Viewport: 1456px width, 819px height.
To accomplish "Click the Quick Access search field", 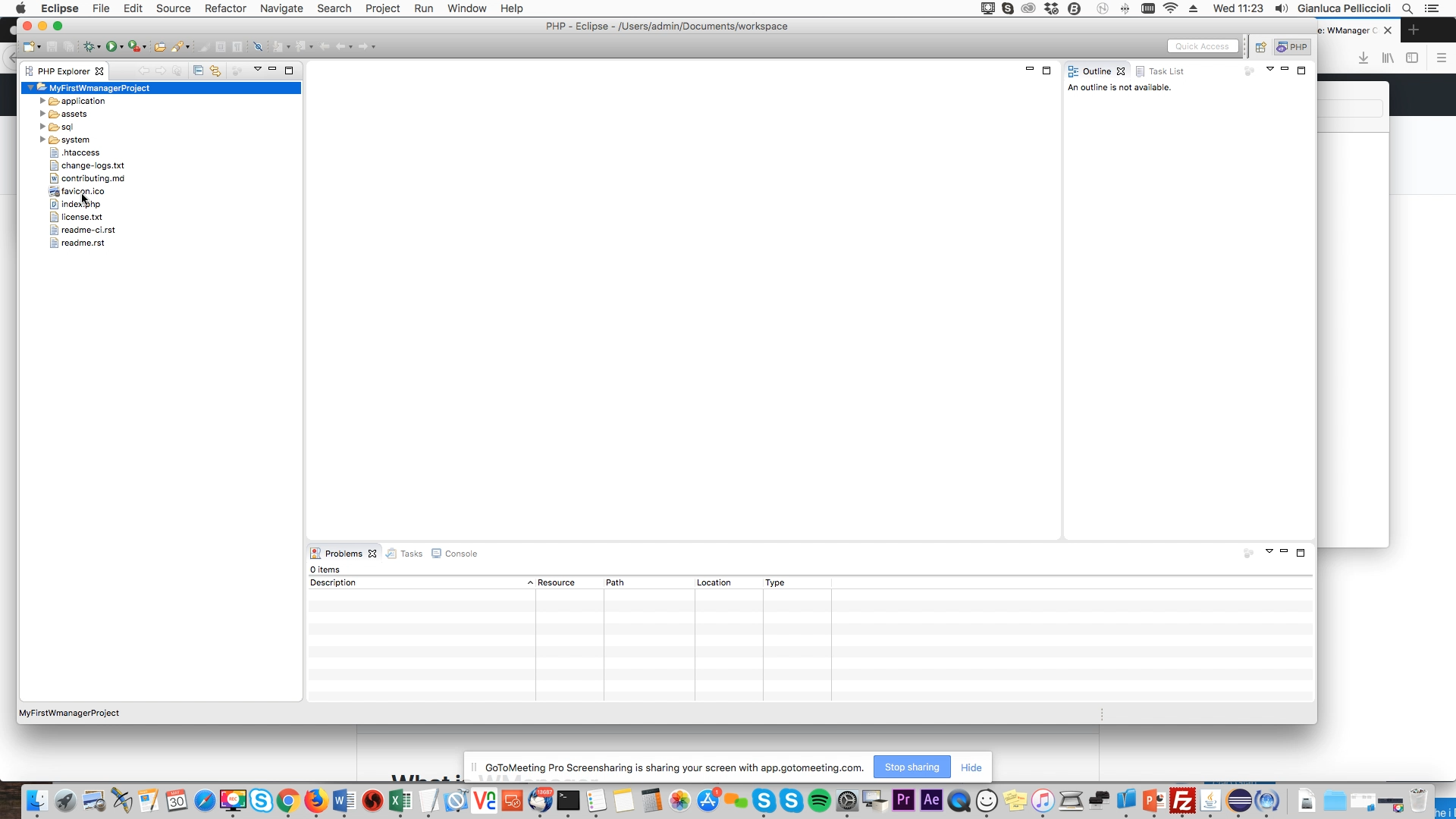I will tap(1202, 47).
